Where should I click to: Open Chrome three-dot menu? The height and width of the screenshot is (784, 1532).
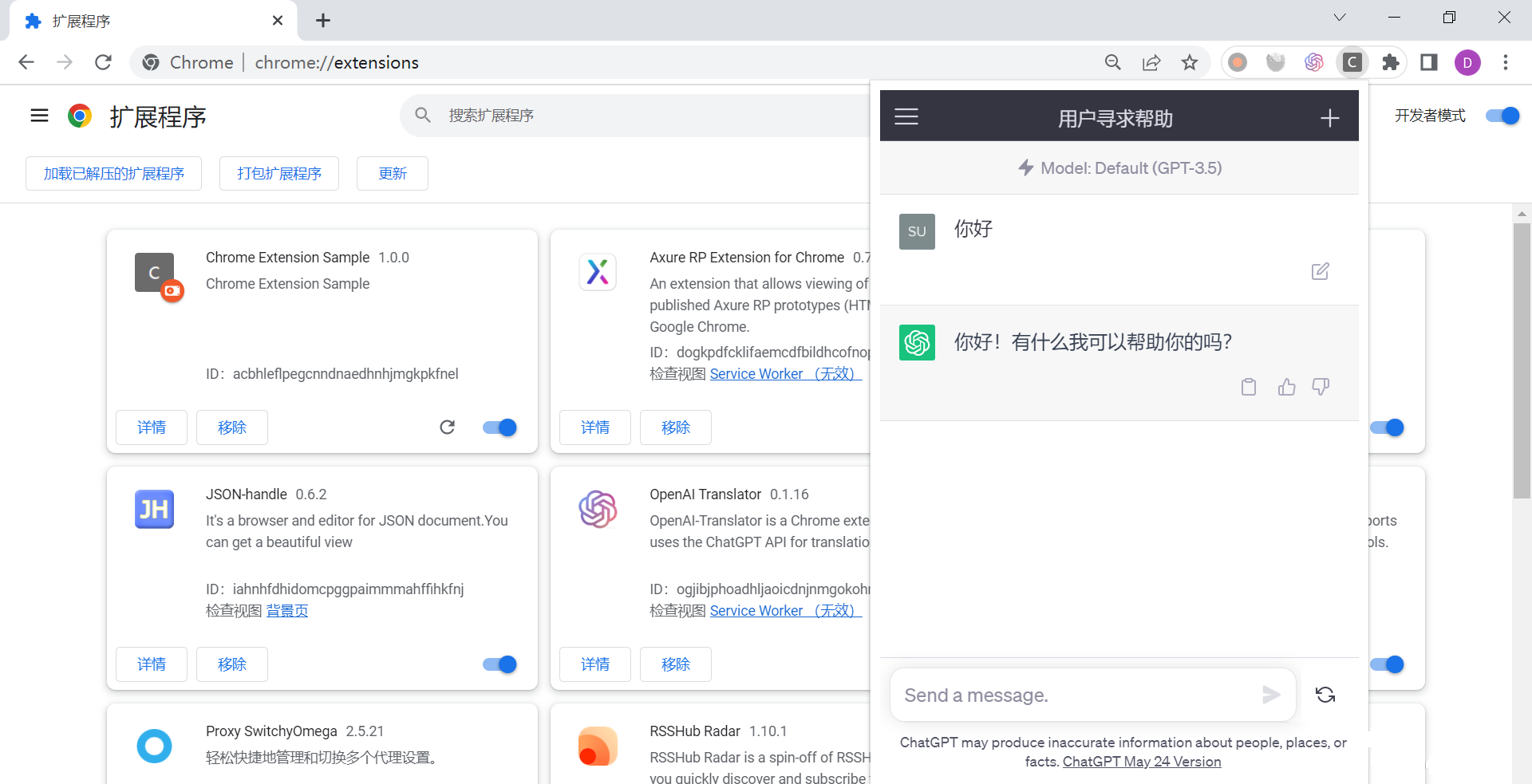(1506, 62)
